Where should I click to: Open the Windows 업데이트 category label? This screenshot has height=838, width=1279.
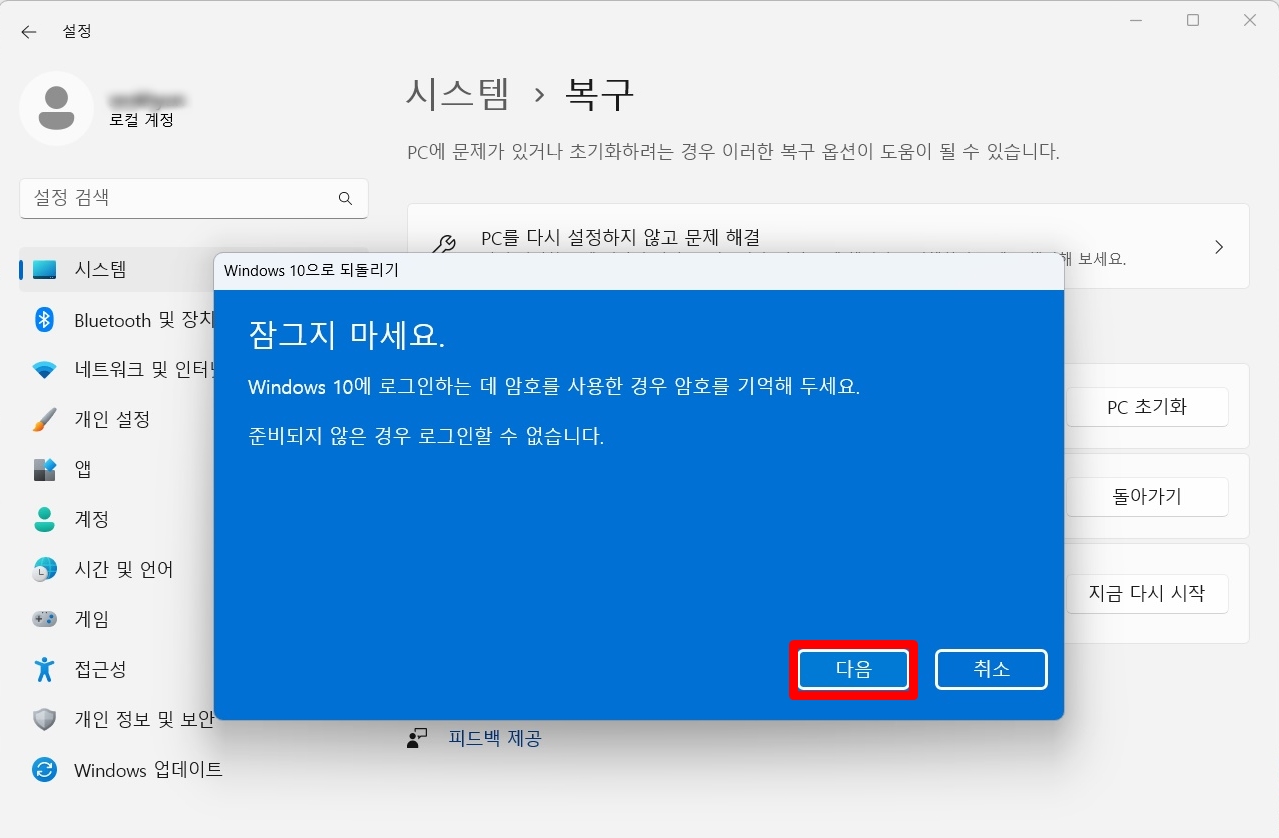[x=148, y=770]
